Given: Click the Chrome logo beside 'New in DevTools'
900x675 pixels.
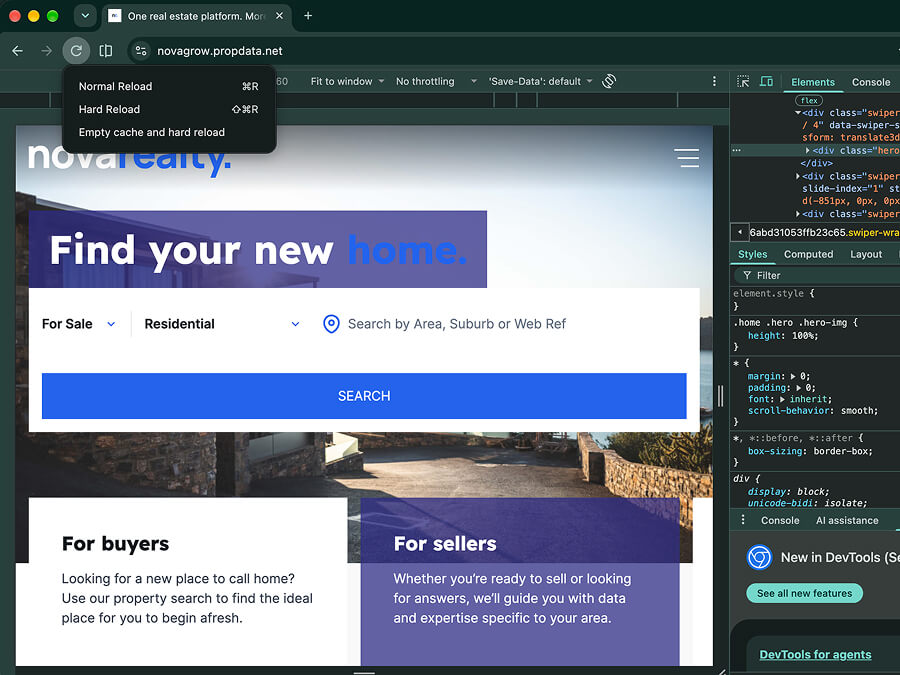Looking at the screenshot, I should 759,557.
